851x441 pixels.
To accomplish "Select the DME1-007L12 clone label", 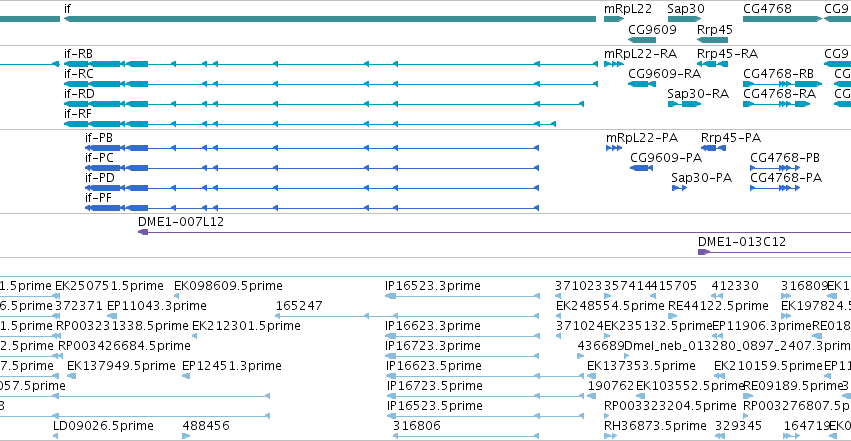I will [181, 222].
